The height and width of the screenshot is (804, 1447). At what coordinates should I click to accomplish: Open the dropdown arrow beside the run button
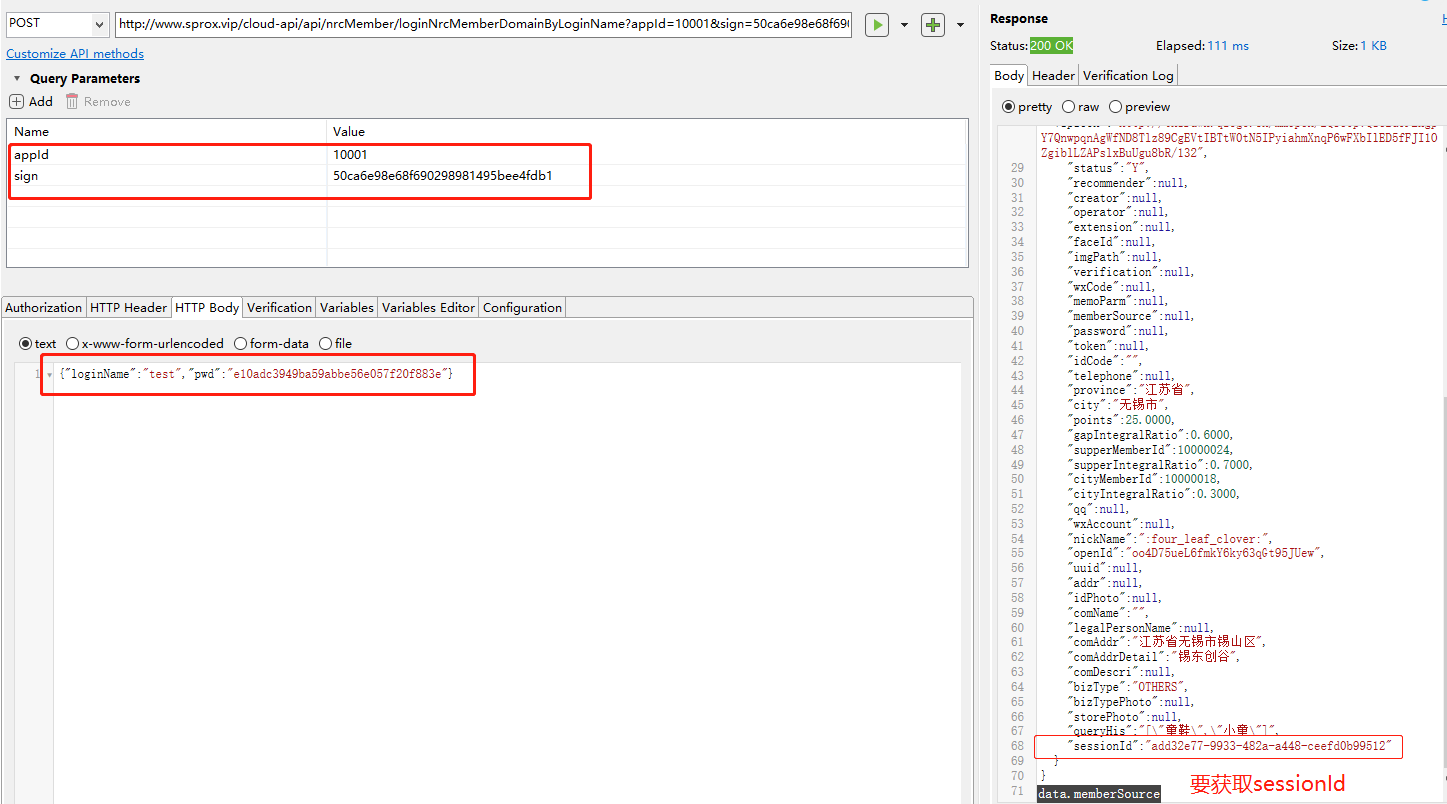tap(905, 25)
